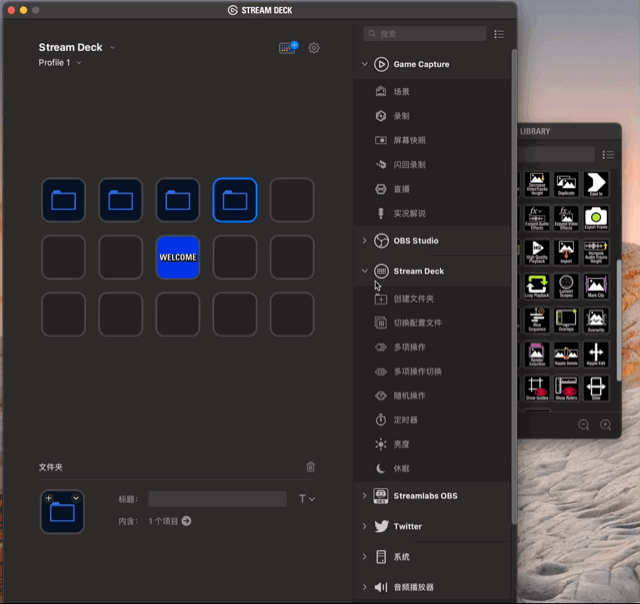Expand the 系统 system category
The image size is (640, 604).
tap(364, 557)
